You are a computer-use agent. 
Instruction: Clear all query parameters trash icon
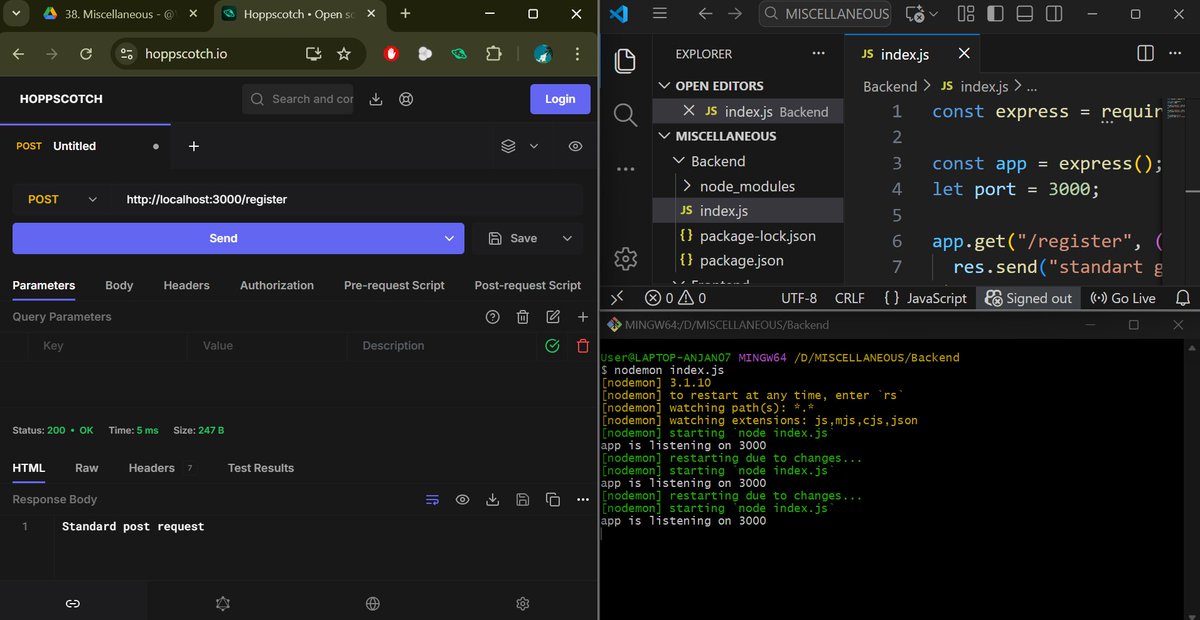pyautogui.click(x=522, y=317)
